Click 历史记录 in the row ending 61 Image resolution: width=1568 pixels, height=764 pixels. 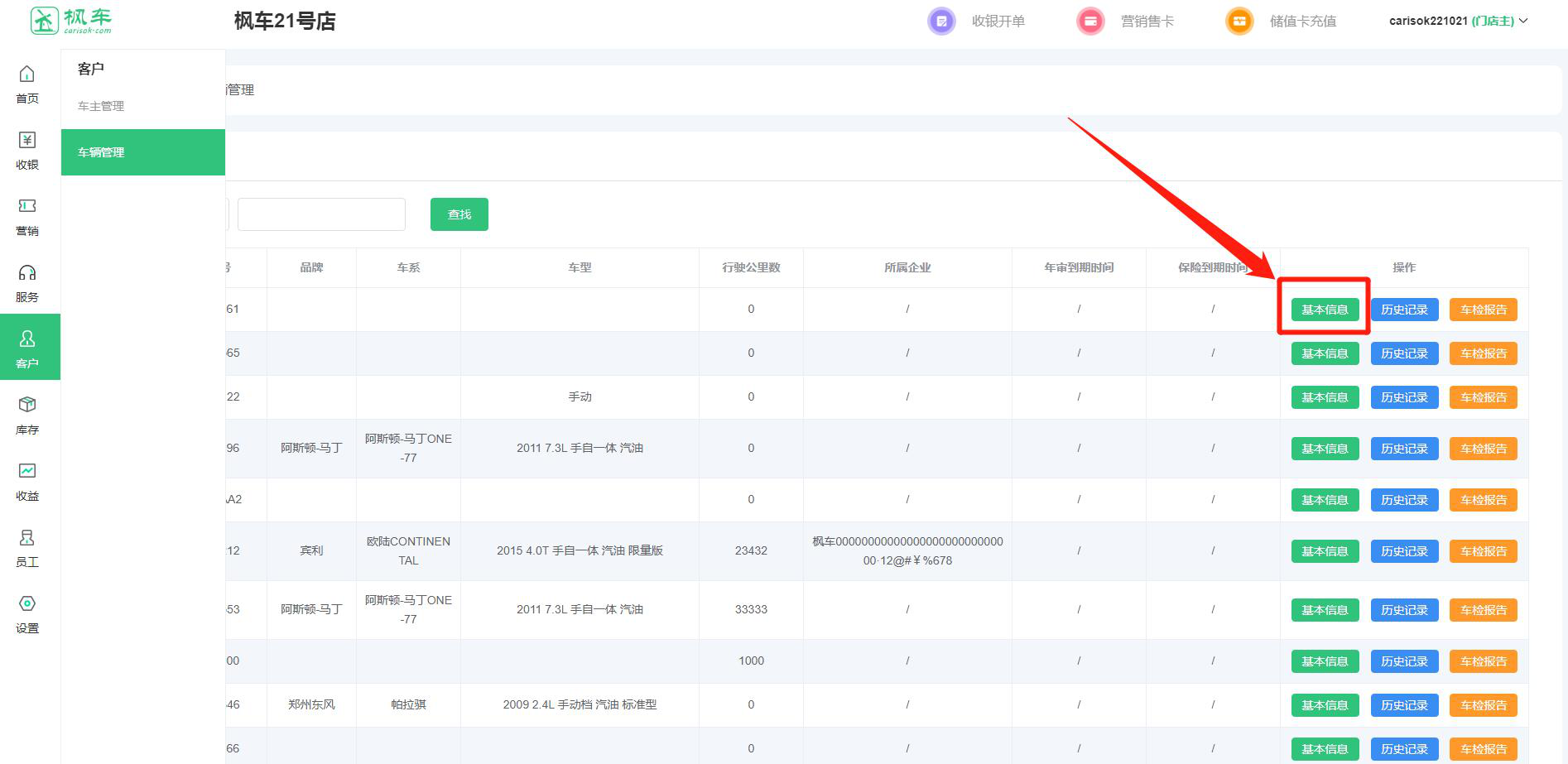pyautogui.click(x=1404, y=310)
